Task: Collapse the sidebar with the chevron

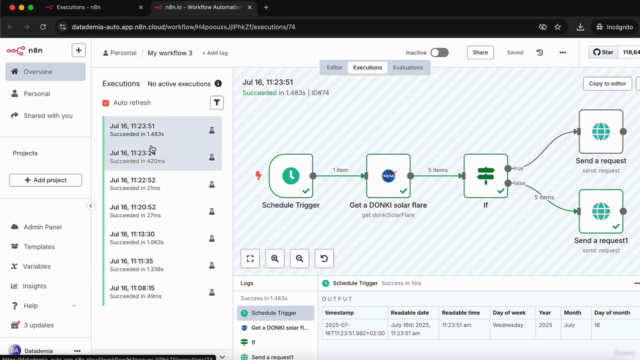Action: pos(91,206)
